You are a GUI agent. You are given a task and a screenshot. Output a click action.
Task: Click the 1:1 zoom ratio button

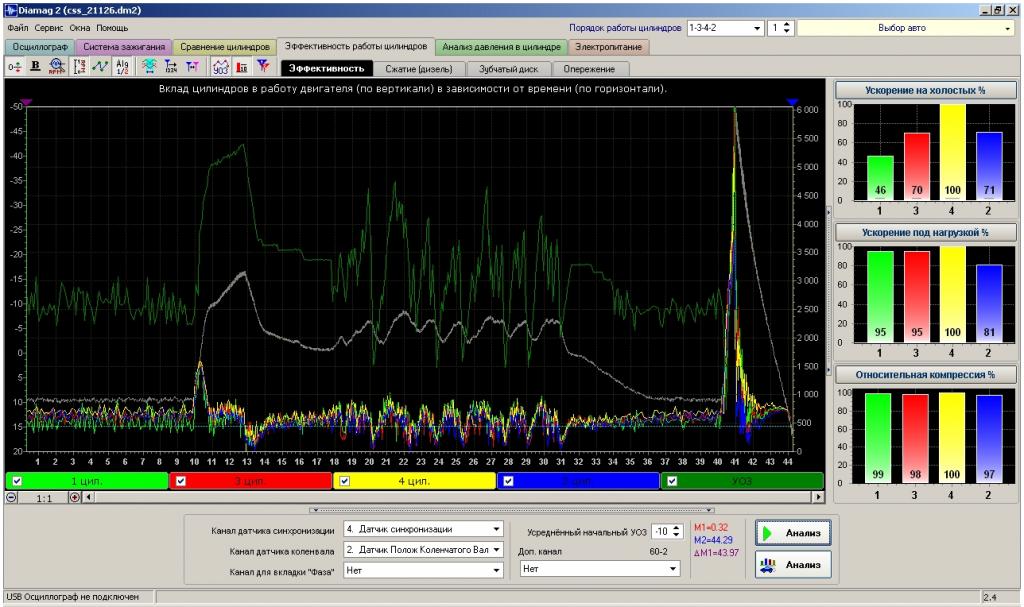click(44, 498)
